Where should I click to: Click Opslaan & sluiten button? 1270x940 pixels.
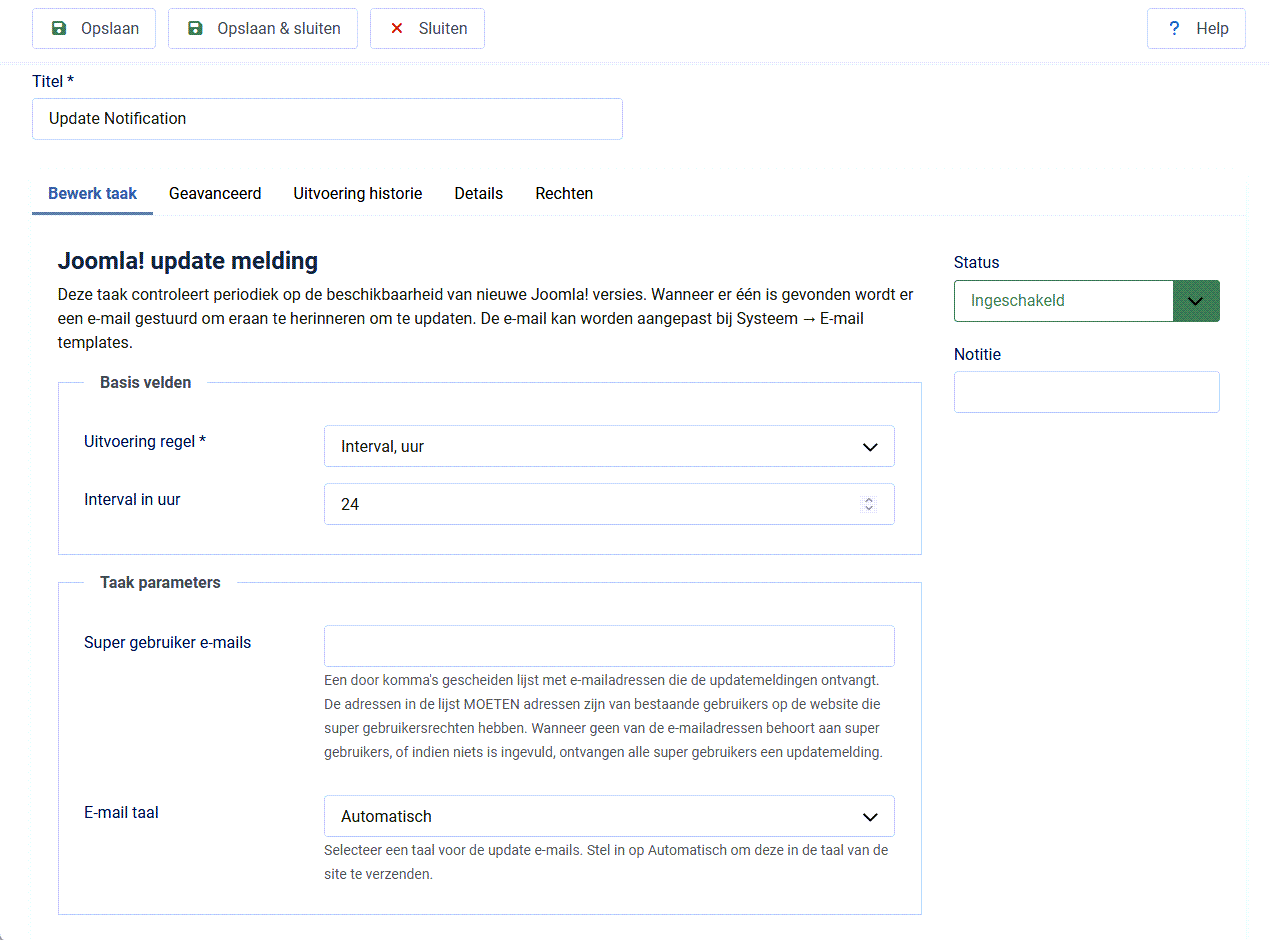click(264, 28)
